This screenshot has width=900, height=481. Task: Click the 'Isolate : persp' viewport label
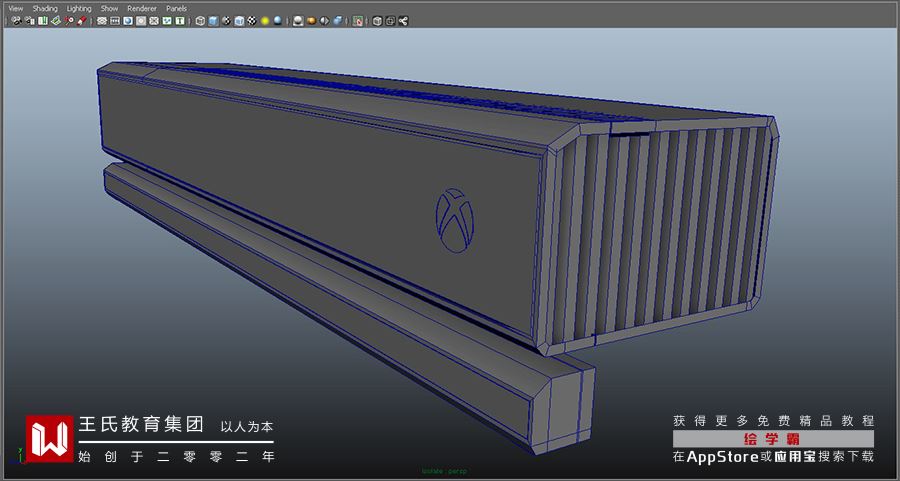445,471
